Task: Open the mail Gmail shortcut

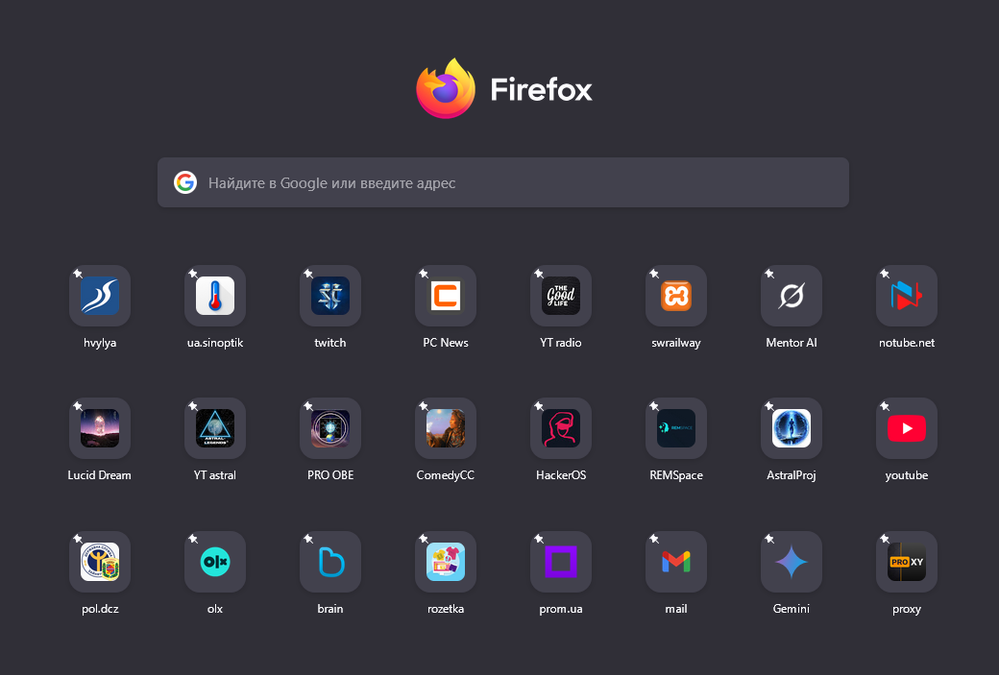Action: [x=676, y=562]
